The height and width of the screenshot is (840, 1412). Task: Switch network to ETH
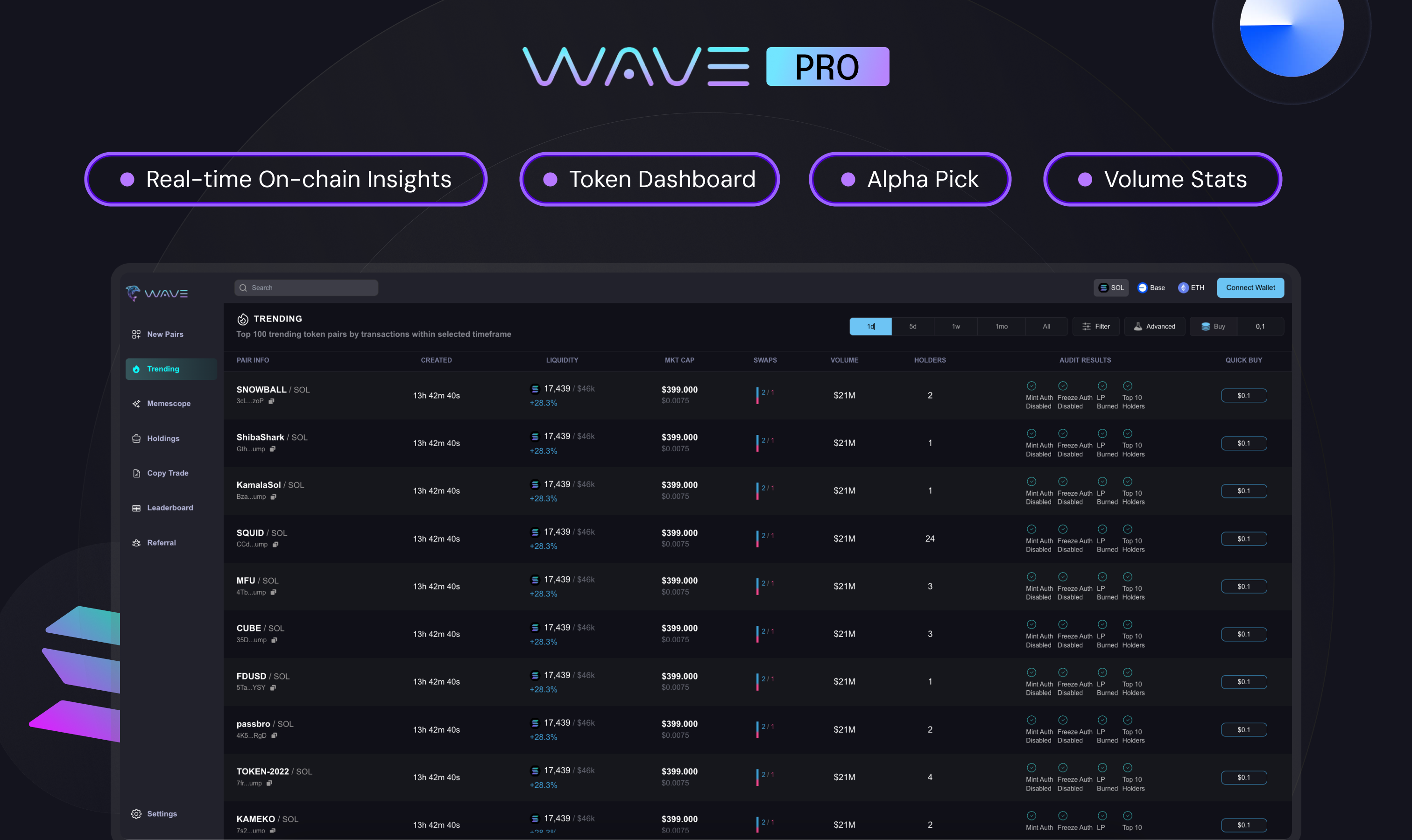pyautogui.click(x=1192, y=287)
